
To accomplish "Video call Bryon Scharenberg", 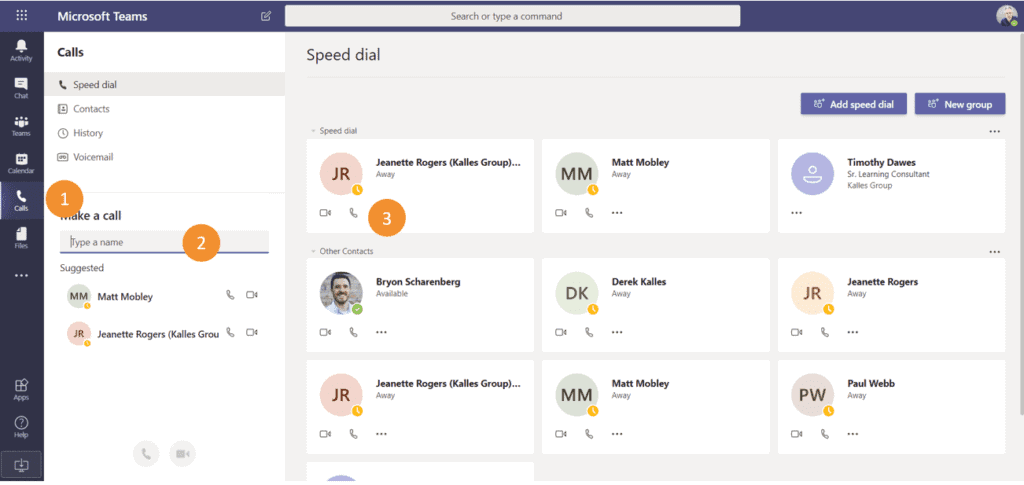I will tap(325, 332).
